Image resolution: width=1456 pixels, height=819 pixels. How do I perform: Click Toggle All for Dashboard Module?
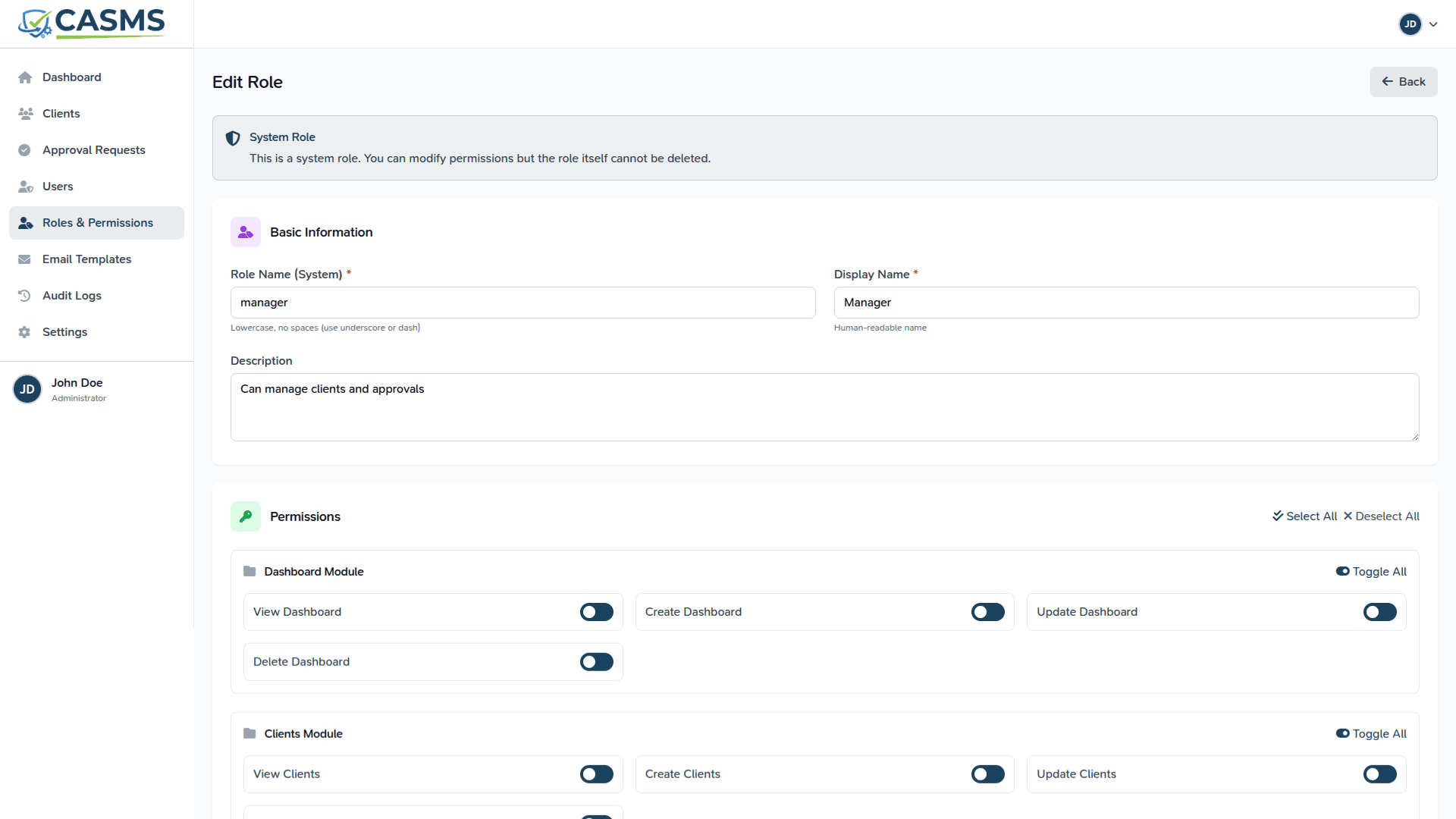pos(1371,572)
